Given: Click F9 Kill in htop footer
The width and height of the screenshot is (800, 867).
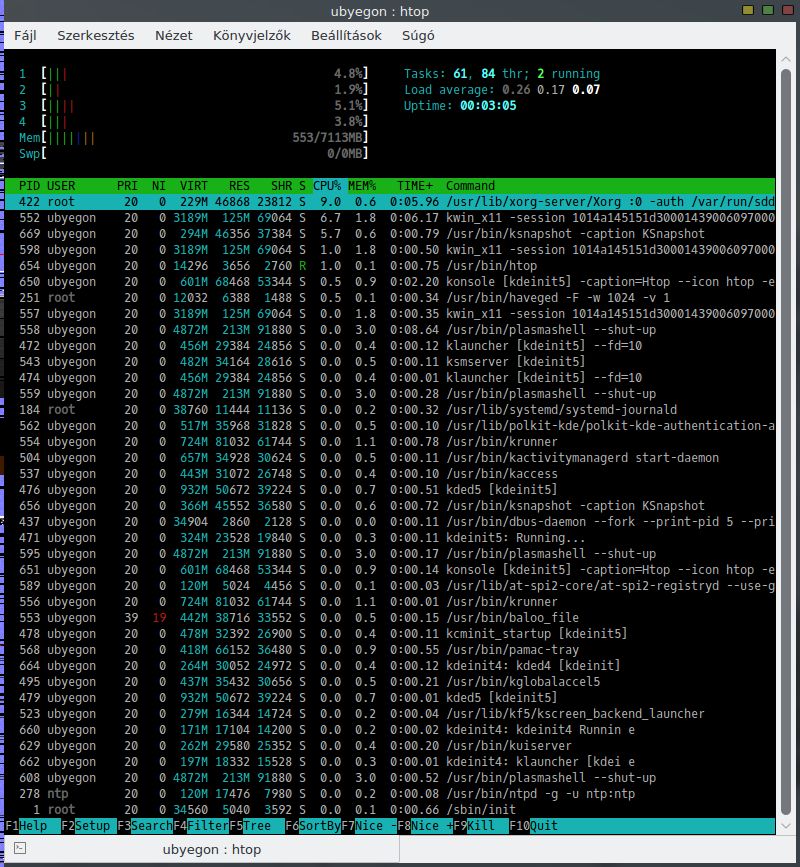Looking at the screenshot, I should [480, 826].
